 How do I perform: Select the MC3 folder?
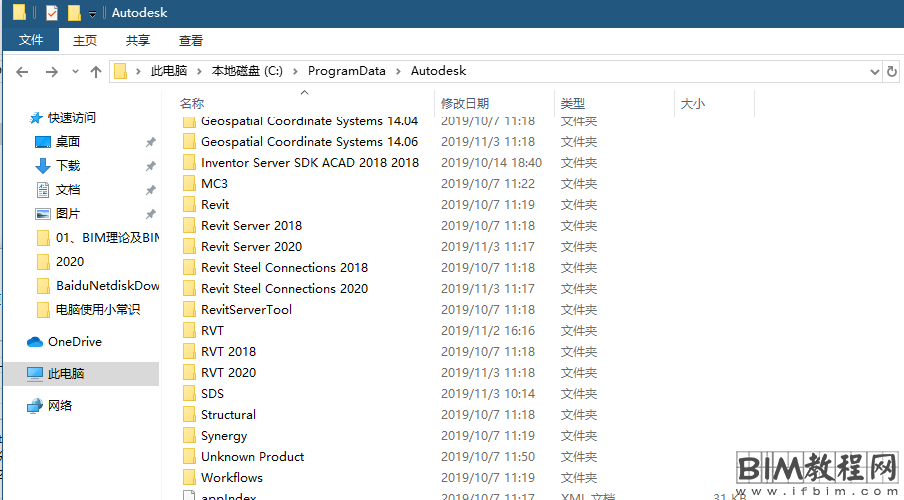point(214,184)
